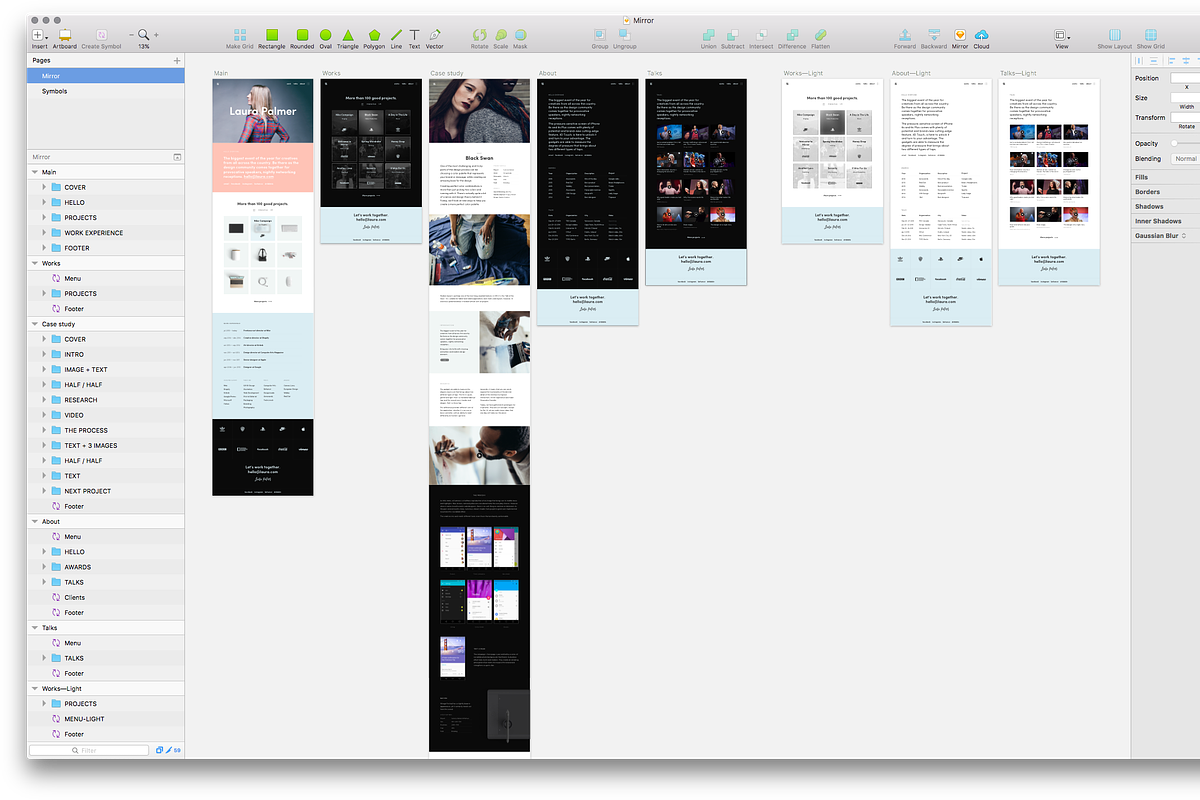Click the layer Filter search field

point(89,750)
